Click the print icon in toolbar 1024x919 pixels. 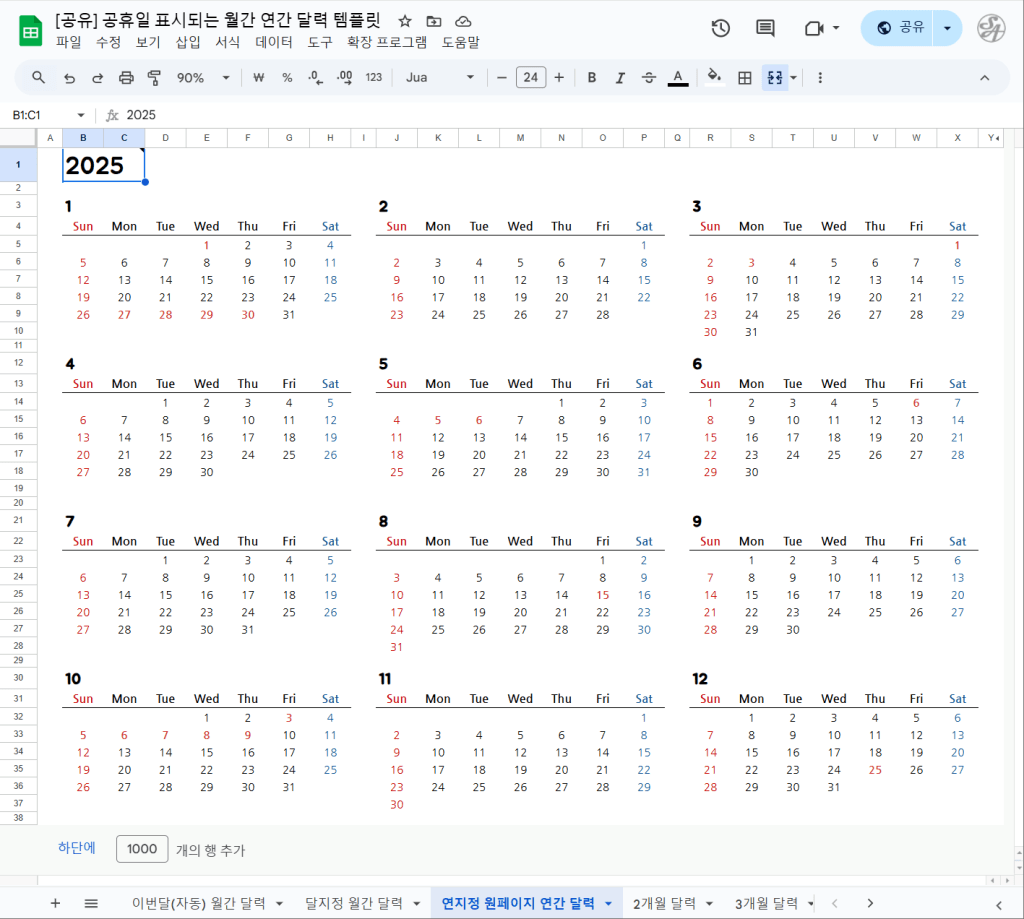pos(126,78)
